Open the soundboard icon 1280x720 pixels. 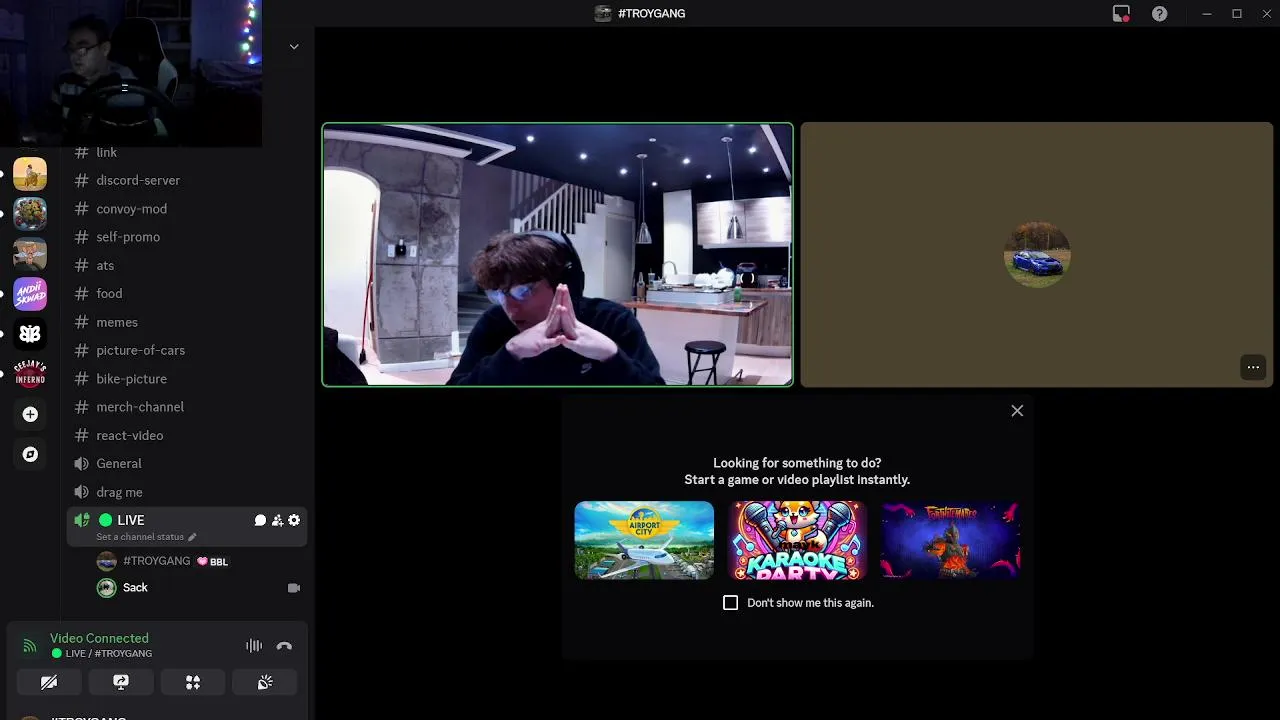pos(265,682)
